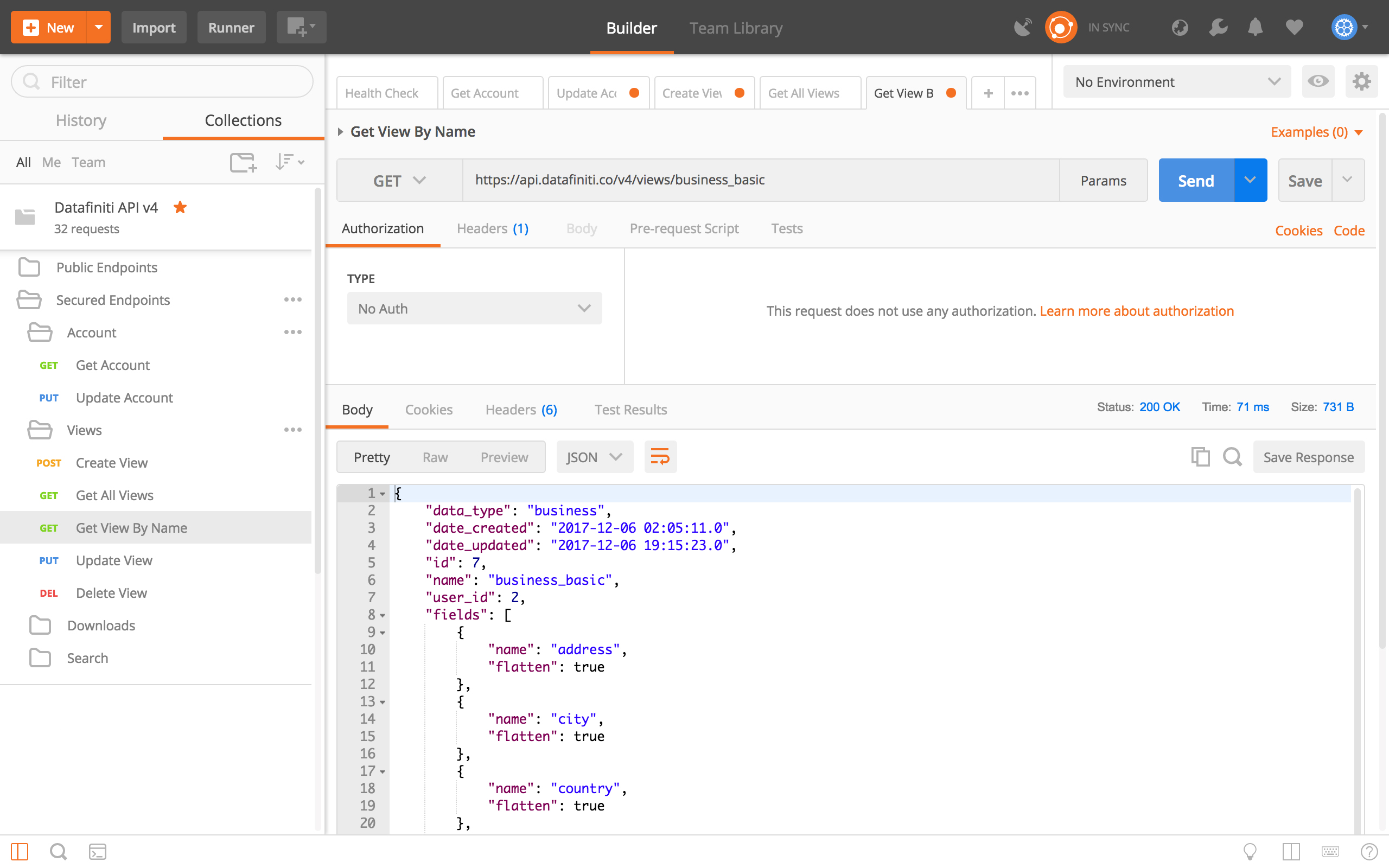Open the notifications bell icon
Image resolution: width=1389 pixels, height=868 pixels.
[1256, 27]
